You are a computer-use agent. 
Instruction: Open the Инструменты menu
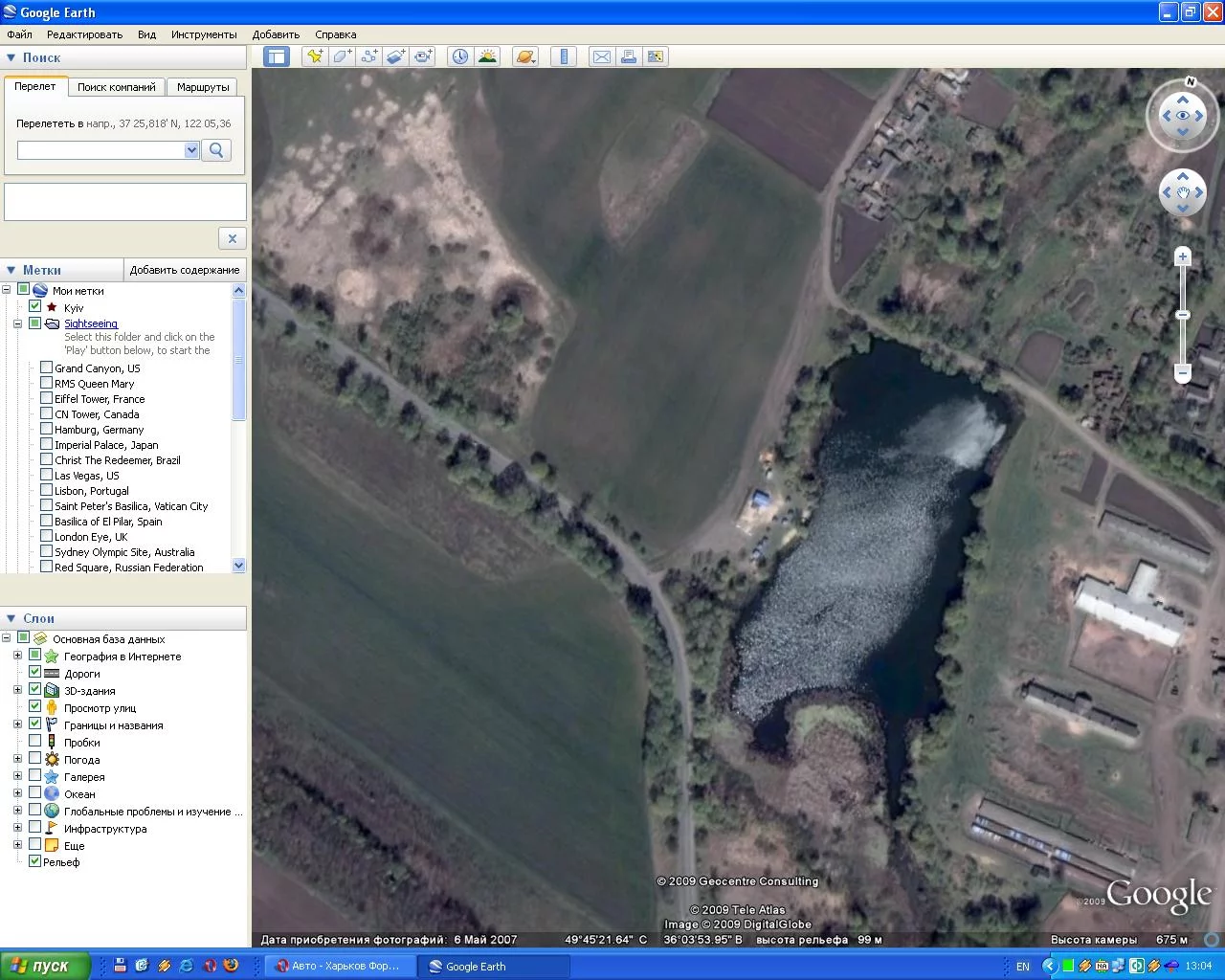pyautogui.click(x=204, y=34)
